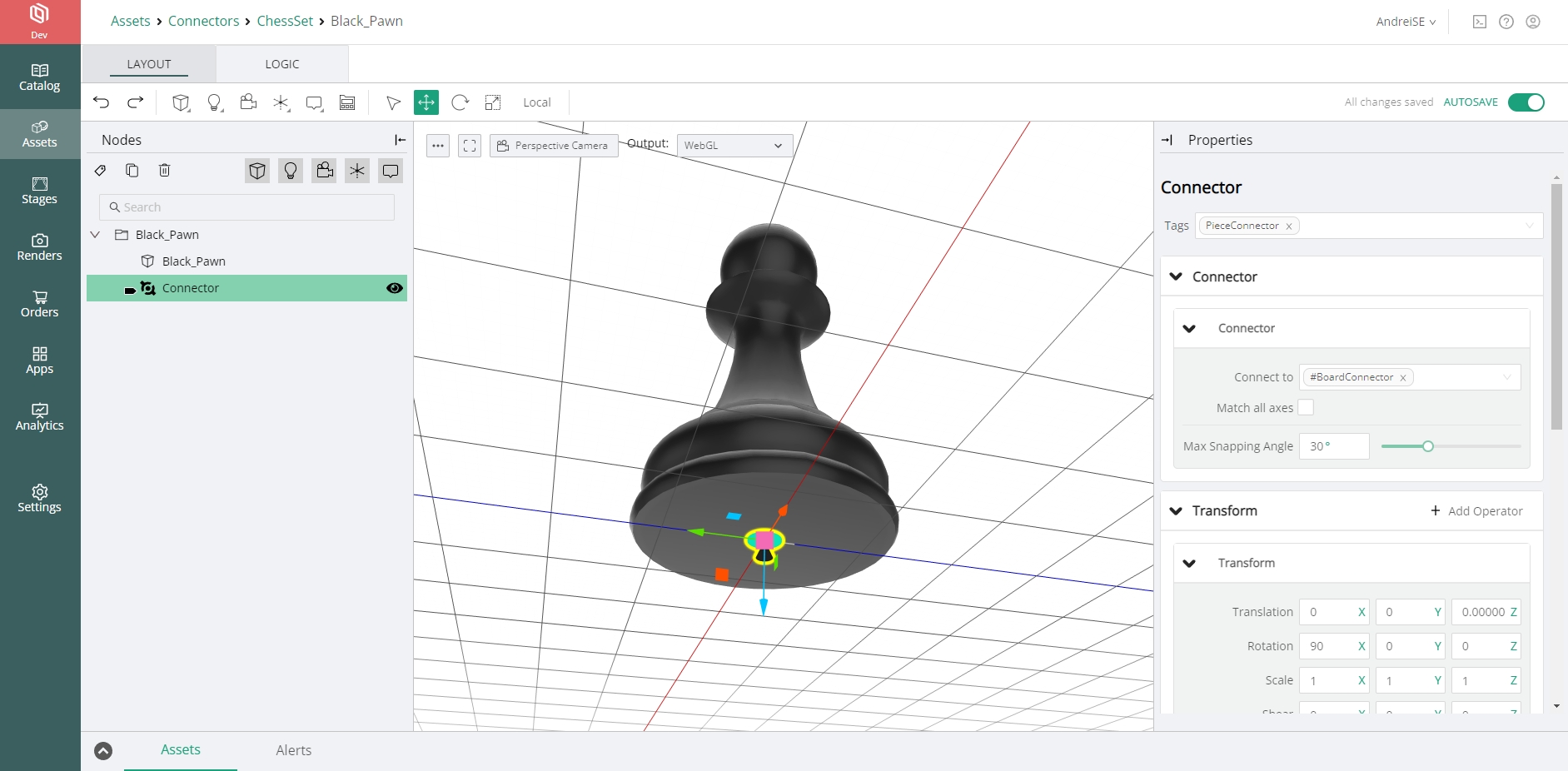1568x771 pixels.
Task: Open Catalog in left sidebar
Action: 39,77
